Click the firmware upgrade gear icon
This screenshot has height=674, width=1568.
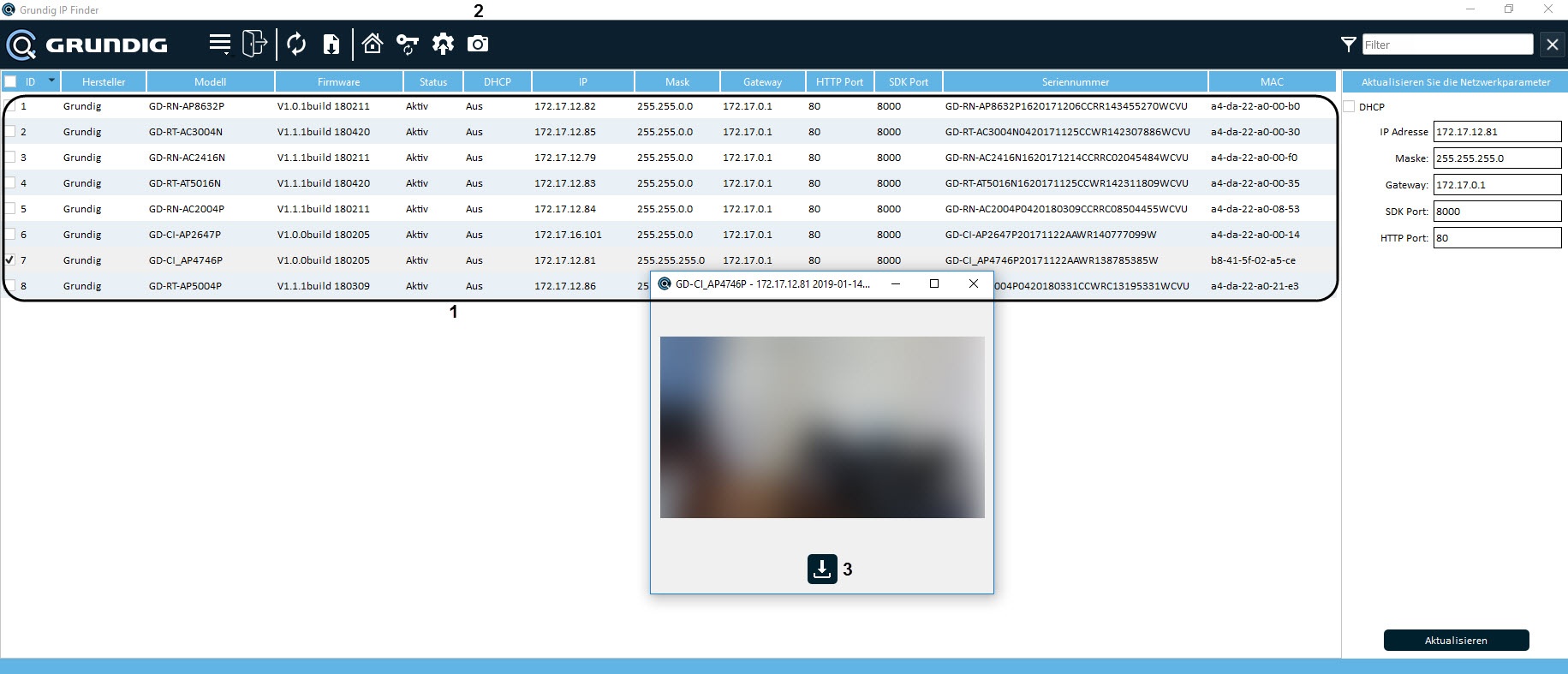(443, 44)
